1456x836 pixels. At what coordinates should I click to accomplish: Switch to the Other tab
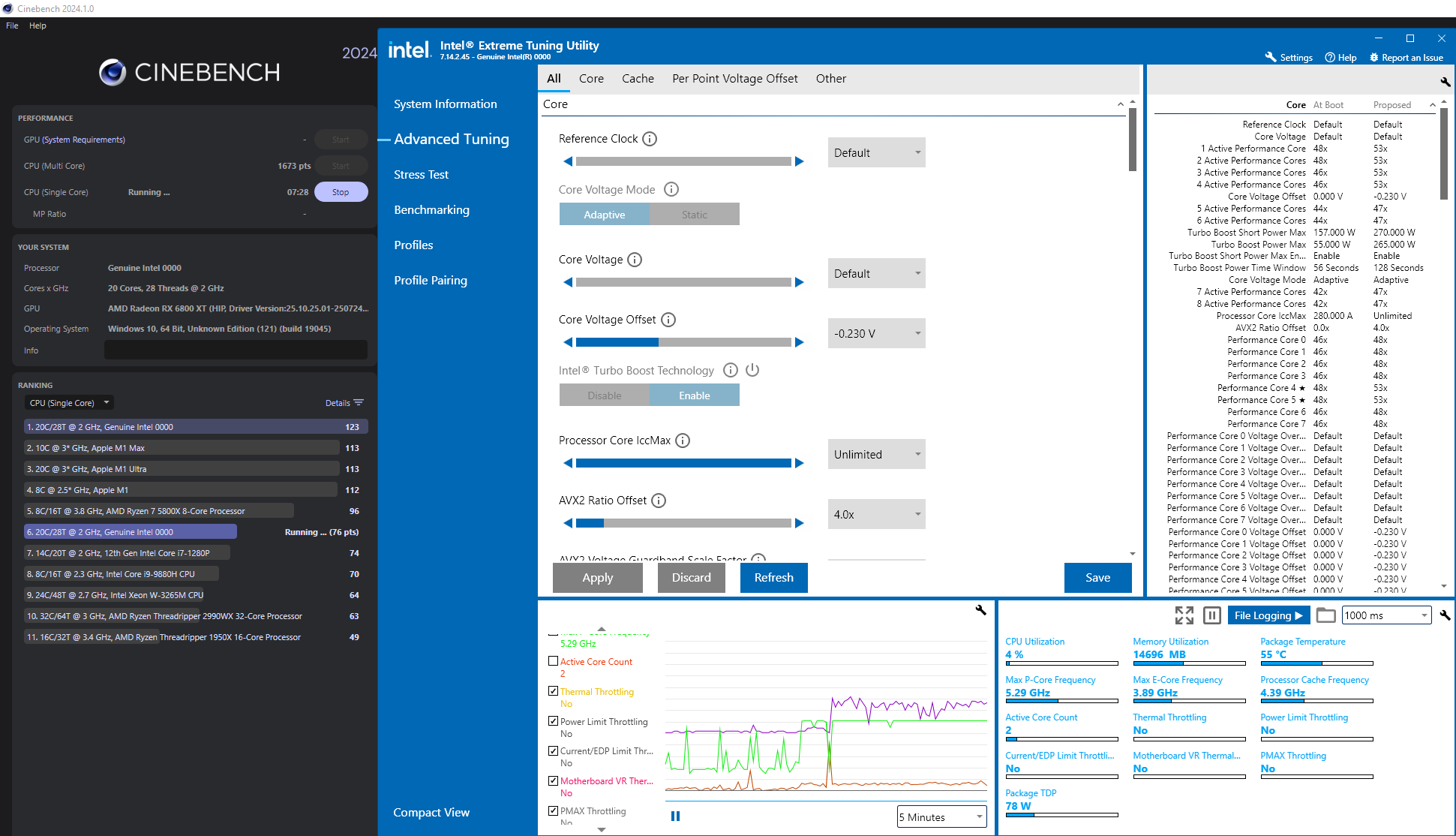831,79
